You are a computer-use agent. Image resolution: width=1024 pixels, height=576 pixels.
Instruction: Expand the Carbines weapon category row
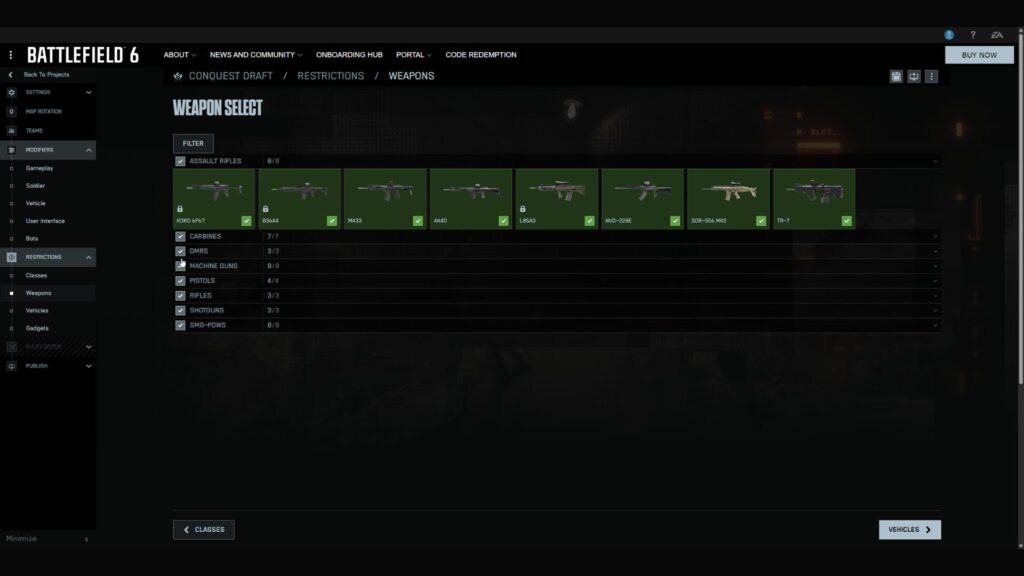click(935, 237)
